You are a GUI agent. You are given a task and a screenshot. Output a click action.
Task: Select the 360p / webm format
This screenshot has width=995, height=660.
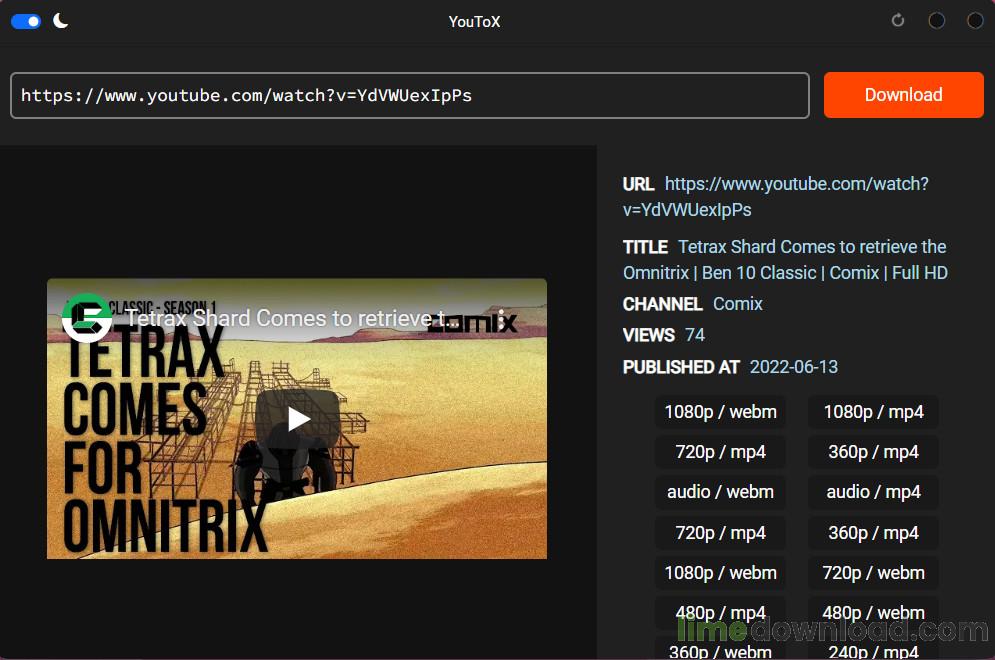tap(720, 650)
